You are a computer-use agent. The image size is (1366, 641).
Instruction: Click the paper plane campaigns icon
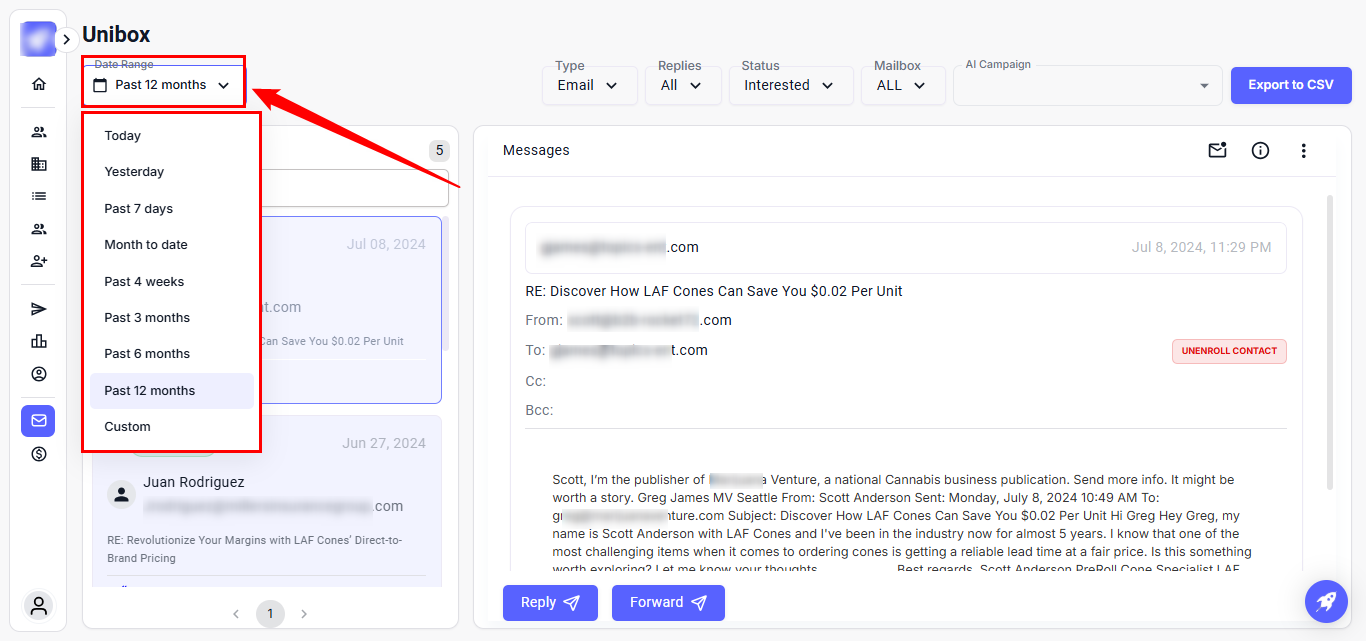pyautogui.click(x=39, y=309)
